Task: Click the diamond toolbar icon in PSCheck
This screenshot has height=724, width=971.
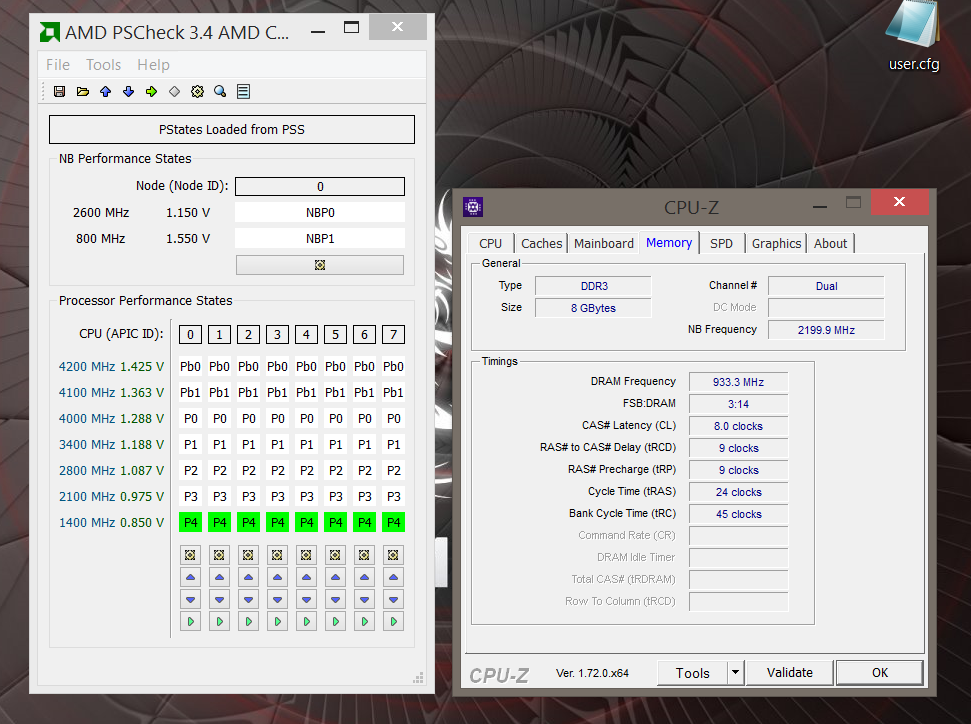Action: point(174,92)
